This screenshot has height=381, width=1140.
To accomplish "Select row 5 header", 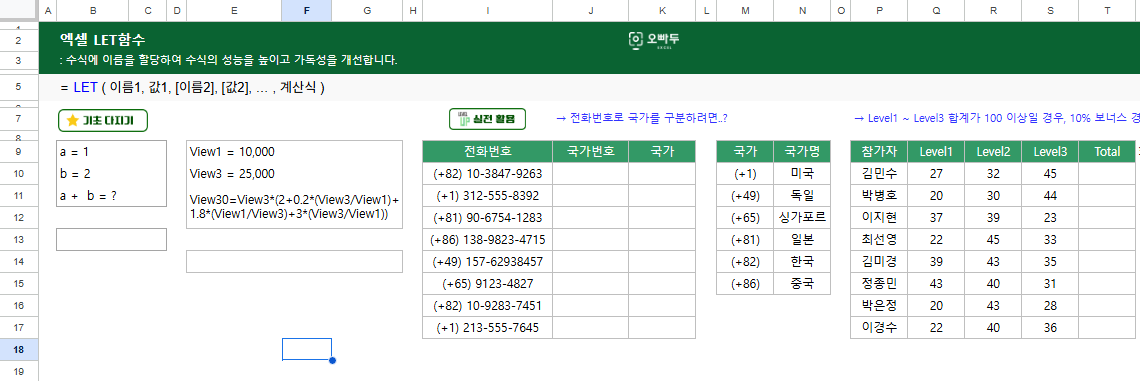I will pyautogui.click(x=19, y=87).
